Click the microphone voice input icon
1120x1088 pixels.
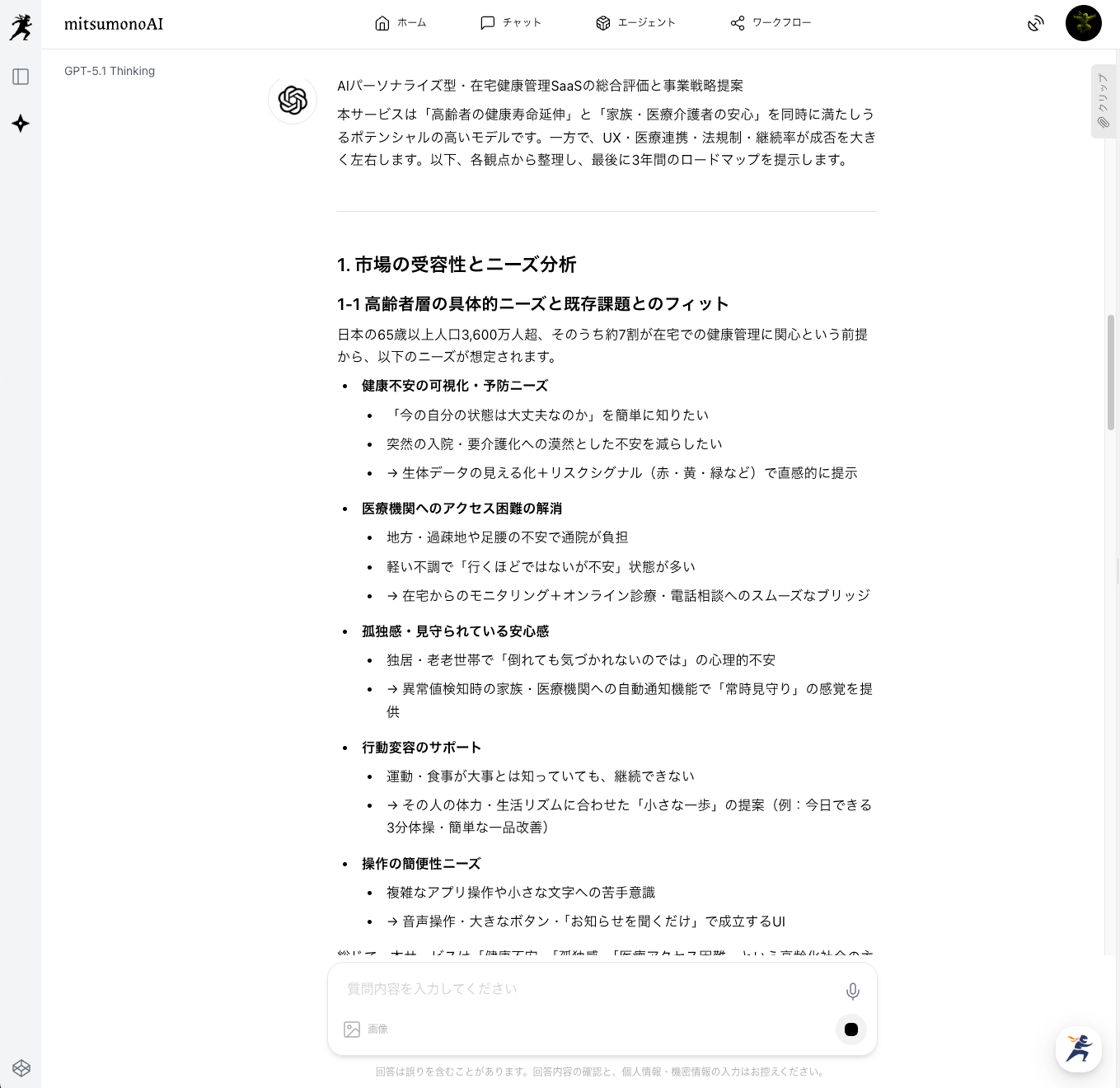click(852, 991)
